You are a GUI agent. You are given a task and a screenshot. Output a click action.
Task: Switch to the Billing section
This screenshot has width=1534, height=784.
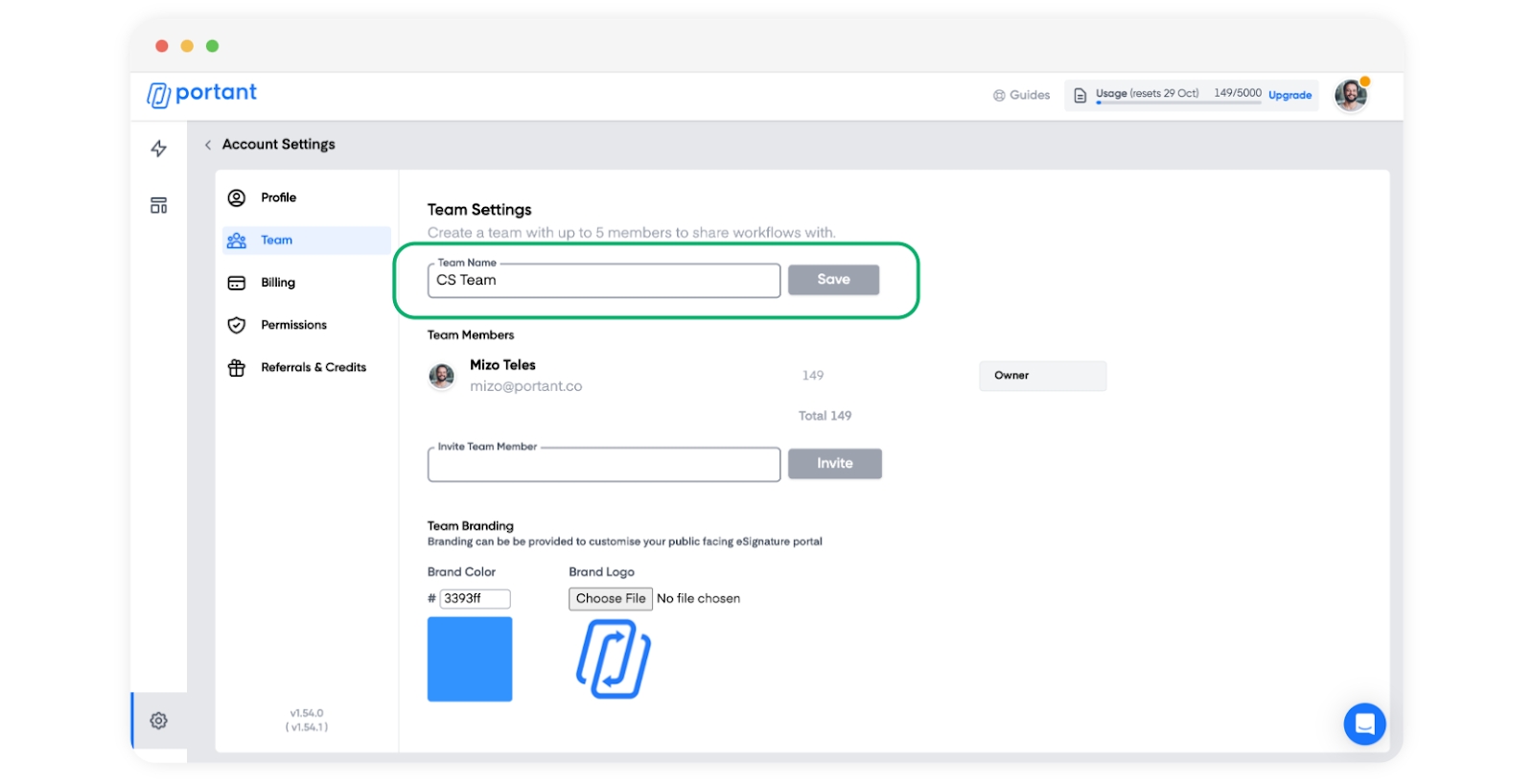[278, 283]
